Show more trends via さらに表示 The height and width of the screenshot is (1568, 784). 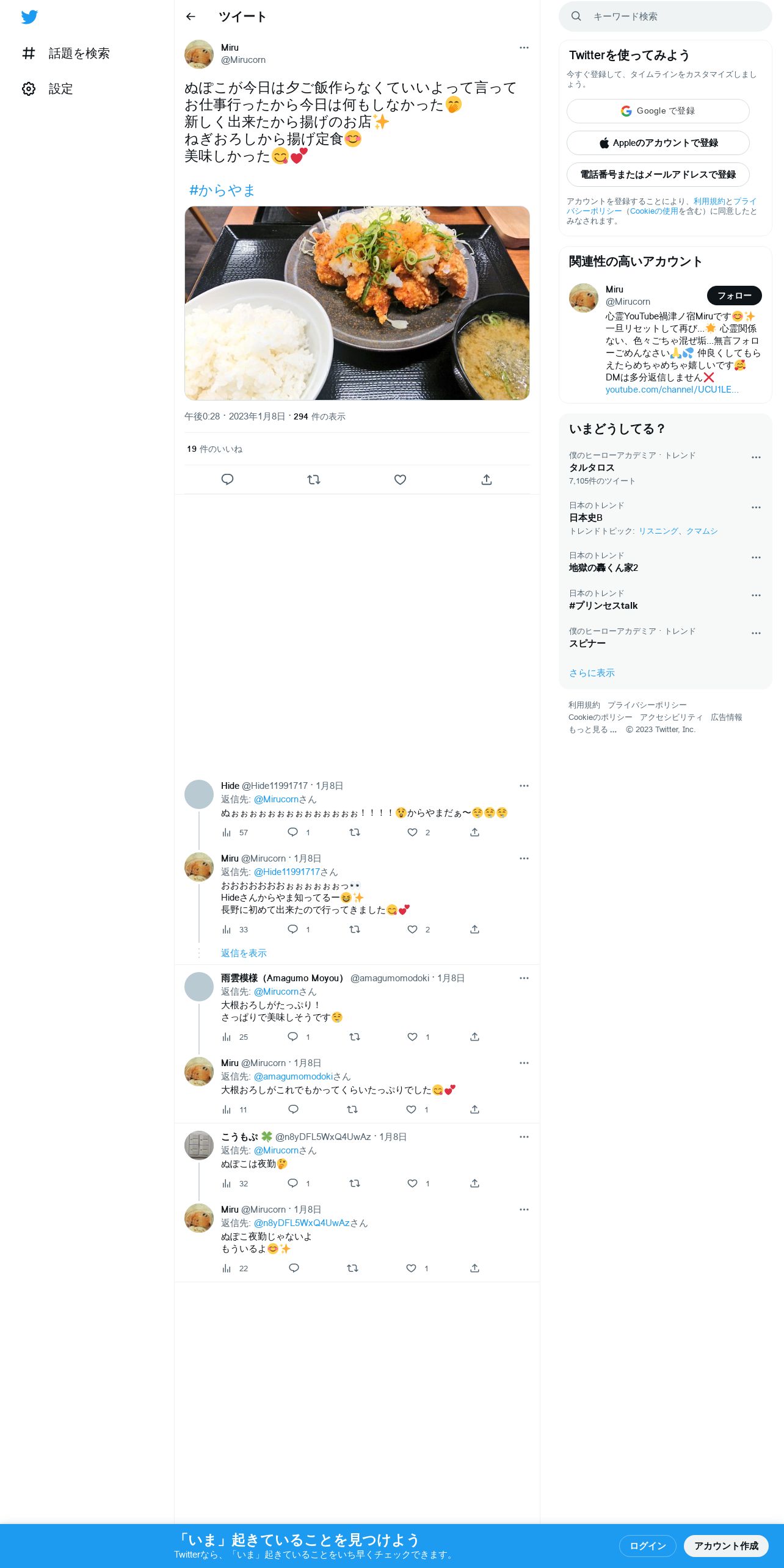[x=592, y=673]
